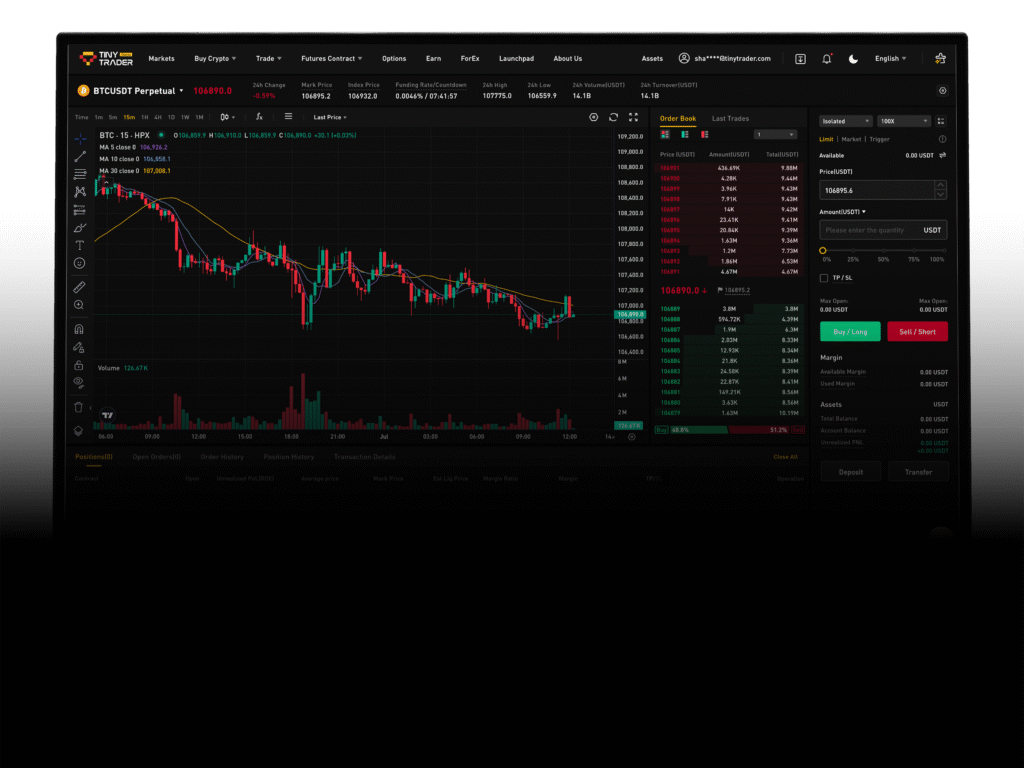Tick the TP / SL checkbox
Image resolution: width=1024 pixels, height=768 pixels.
point(824,278)
